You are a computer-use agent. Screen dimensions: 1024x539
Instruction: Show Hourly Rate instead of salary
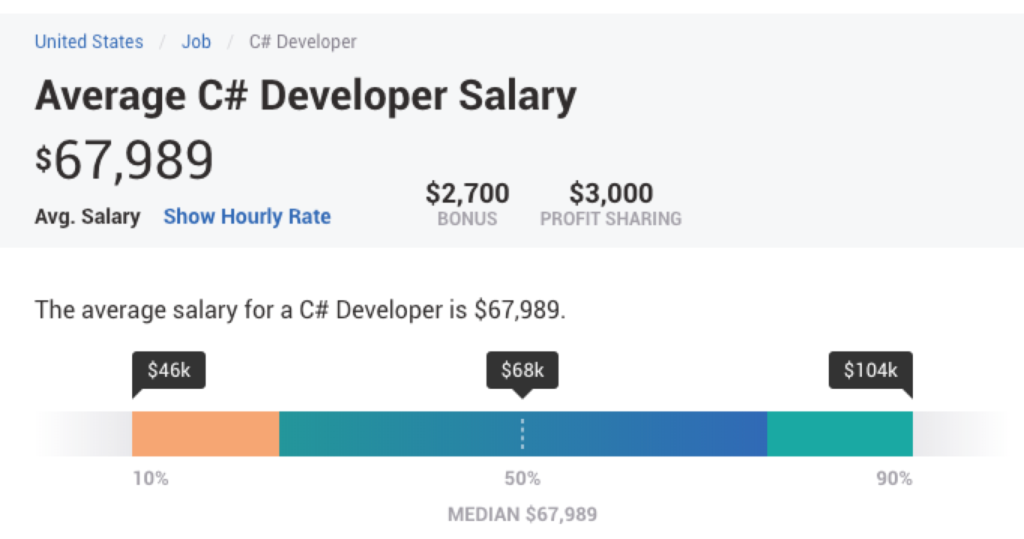pos(247,216)
